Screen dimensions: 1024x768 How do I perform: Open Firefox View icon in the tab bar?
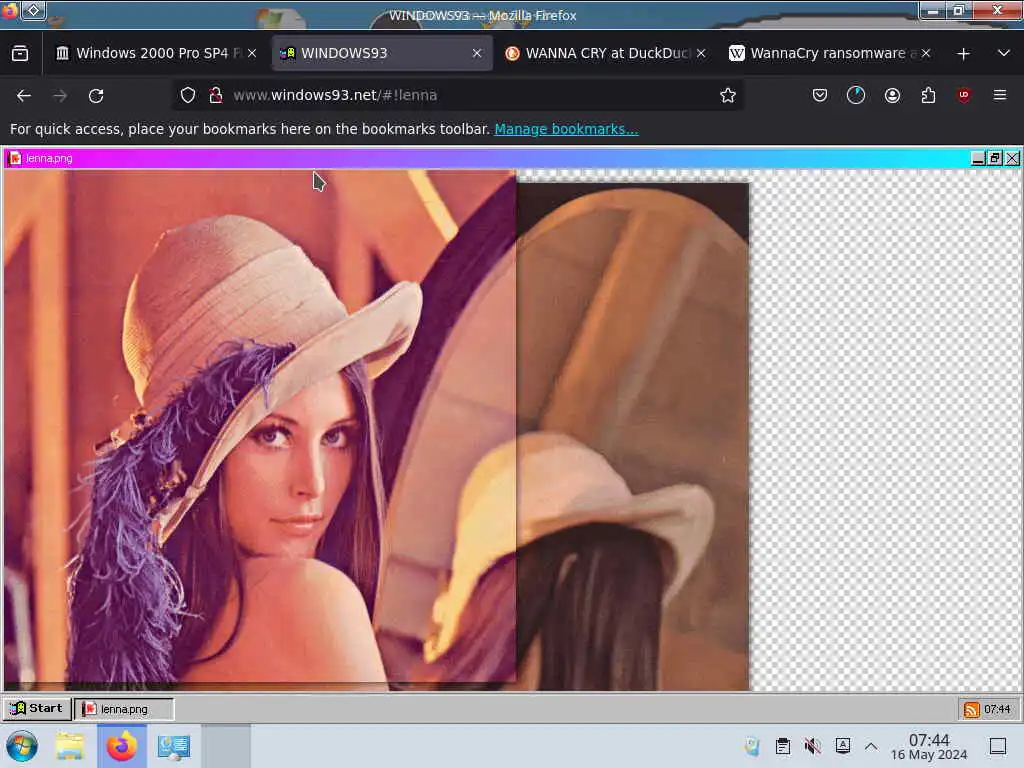tap(20, 54)
